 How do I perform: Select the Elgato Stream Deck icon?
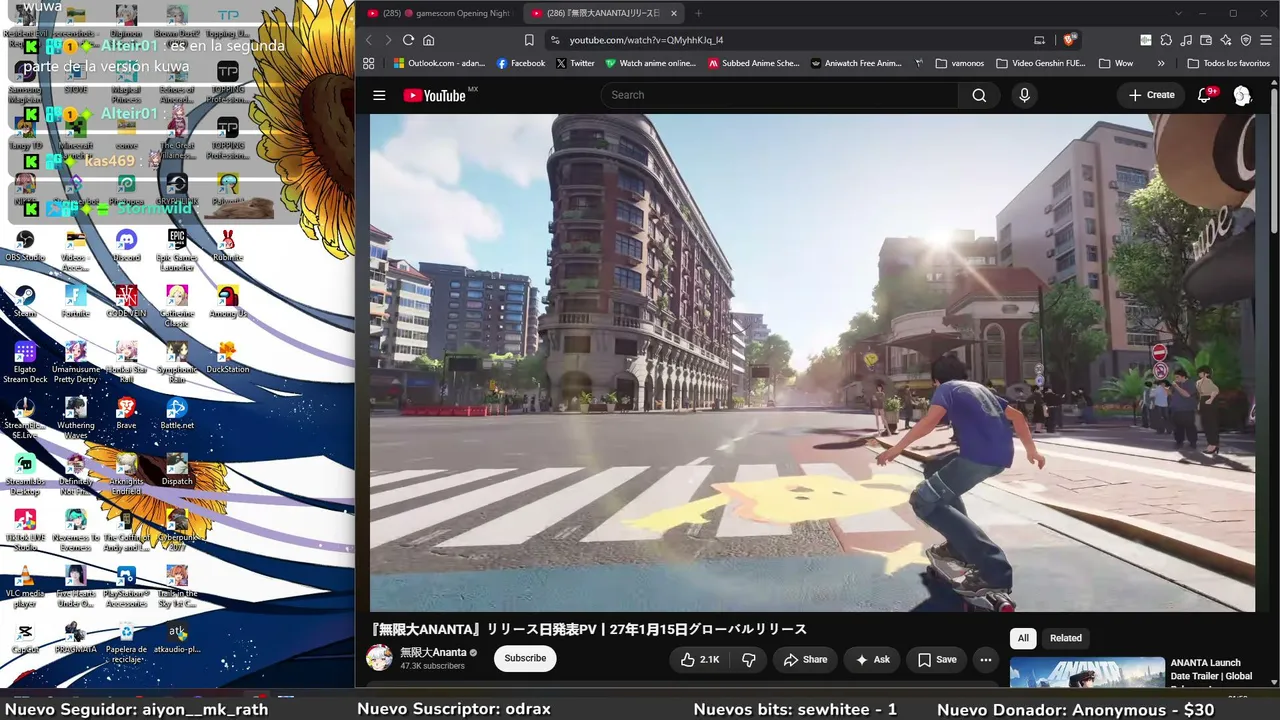(x=25, y=362)
